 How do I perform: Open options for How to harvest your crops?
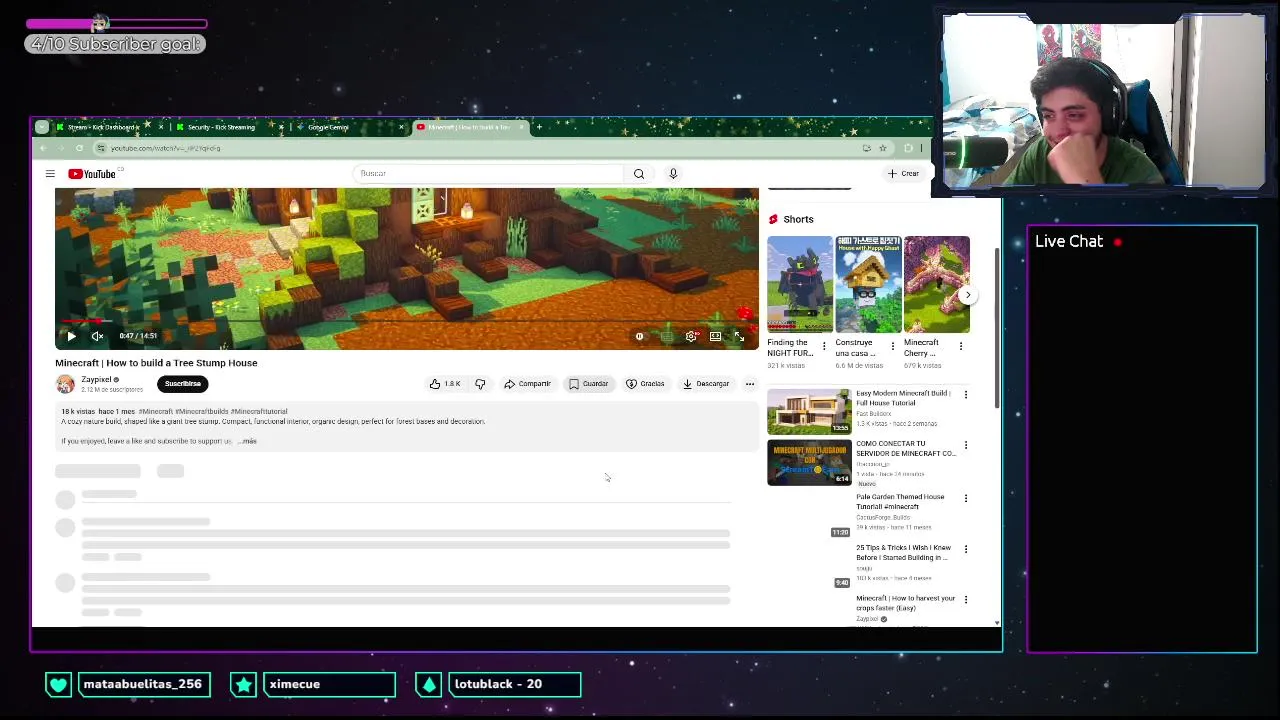[965, 600]
